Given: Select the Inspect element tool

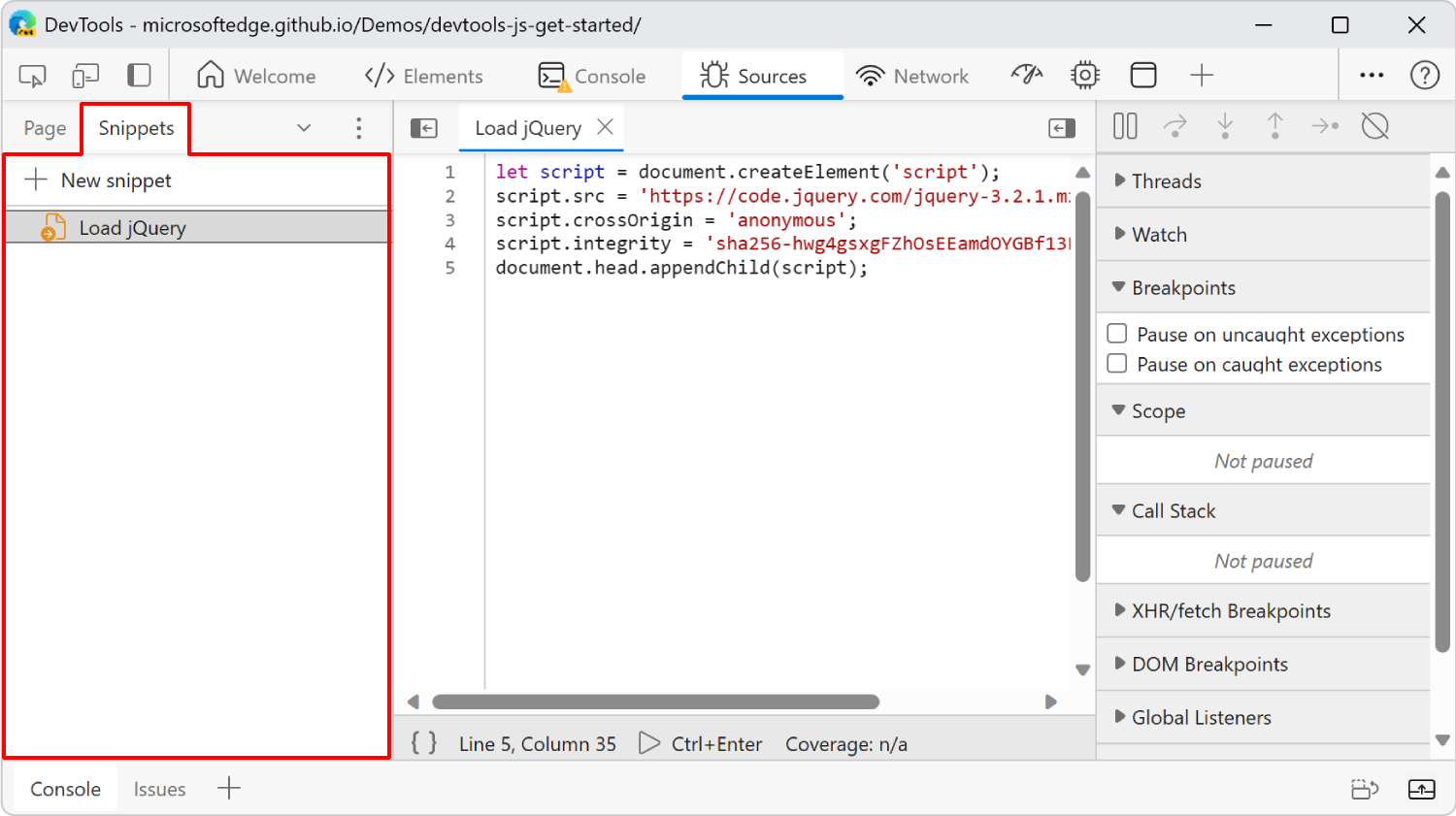Looking at the screenshot, I should coord(31,75).
